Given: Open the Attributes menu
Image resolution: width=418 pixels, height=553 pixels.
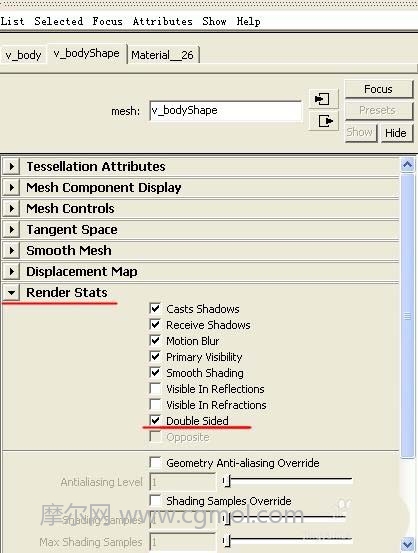Looking at the screenshot, I should point(163,22).
